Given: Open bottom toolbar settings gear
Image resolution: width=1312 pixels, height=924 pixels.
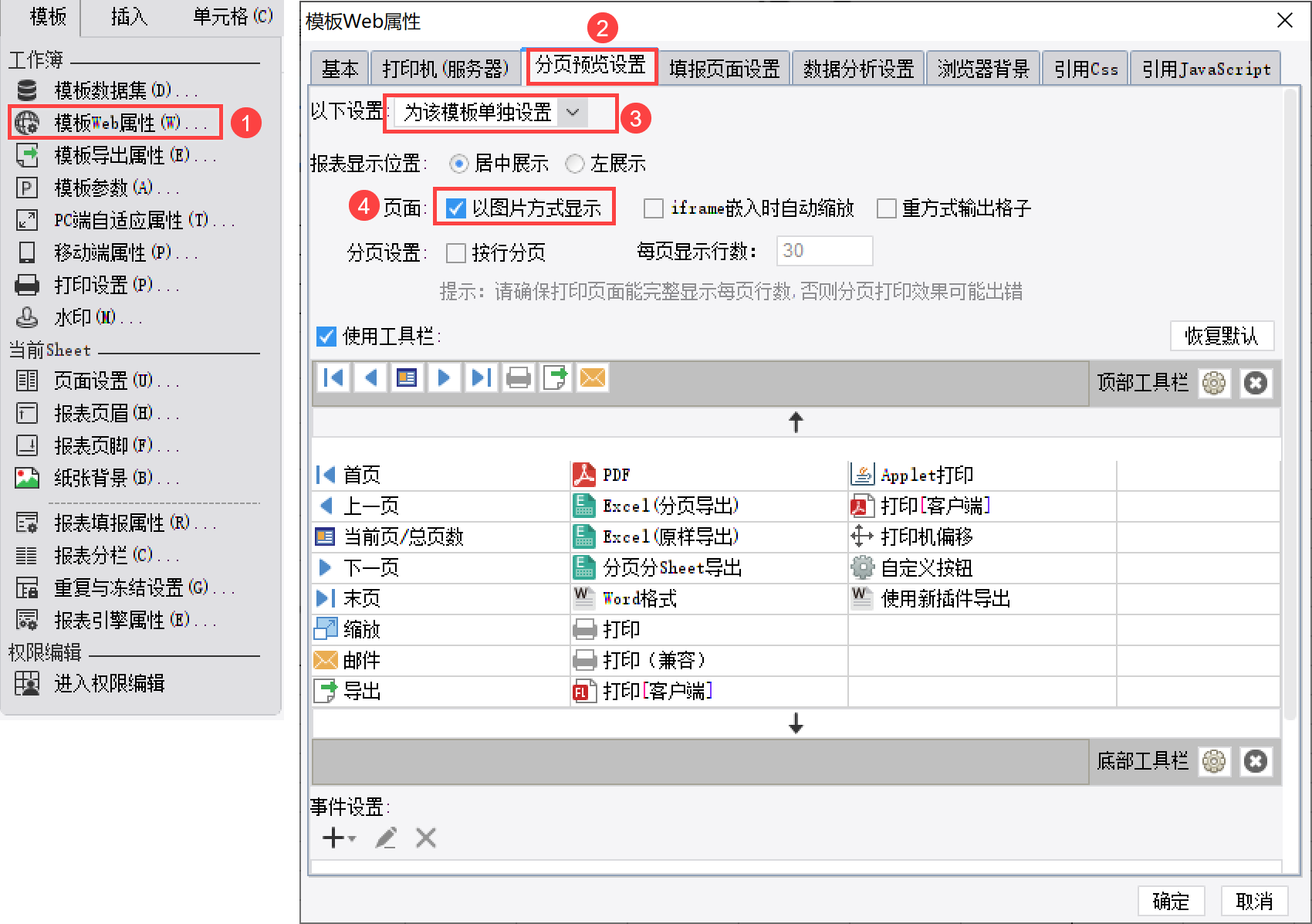Looking at the screenshot, I should pyautogui.click(x=1214, y=761).
